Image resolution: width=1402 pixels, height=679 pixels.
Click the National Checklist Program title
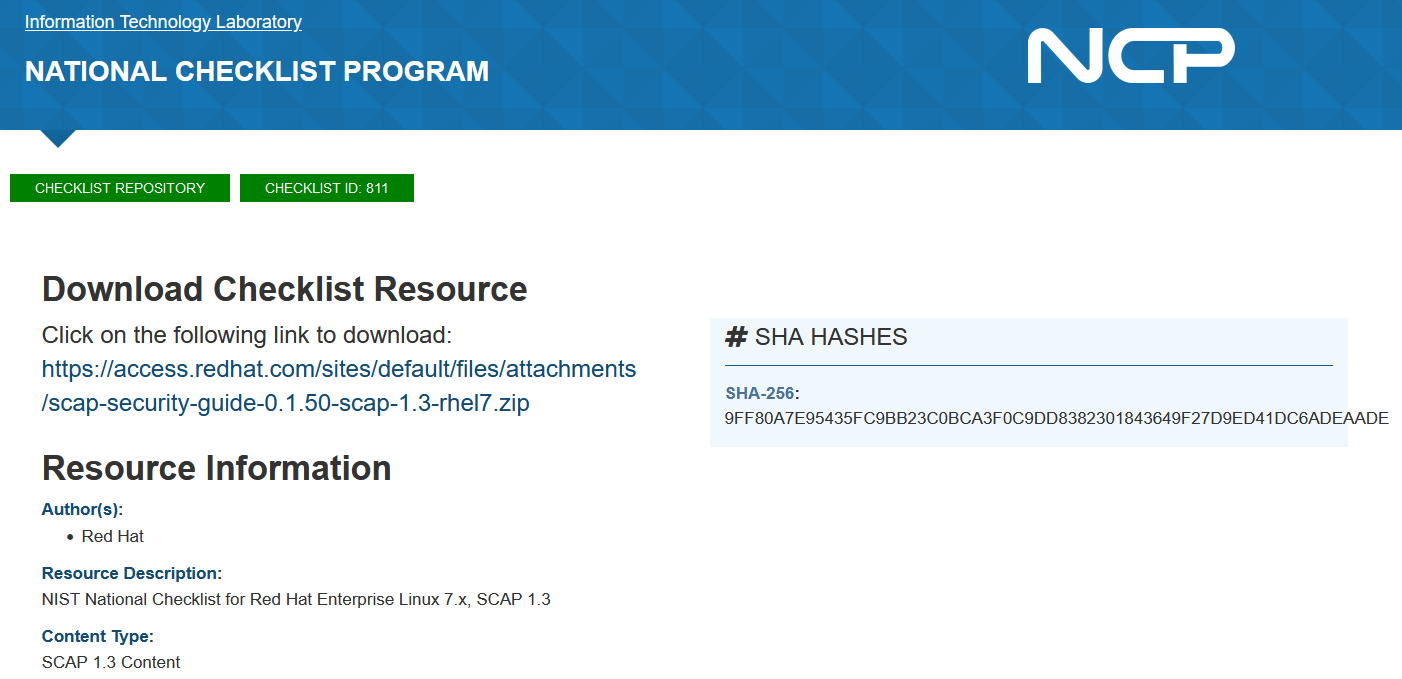point(257,72)
